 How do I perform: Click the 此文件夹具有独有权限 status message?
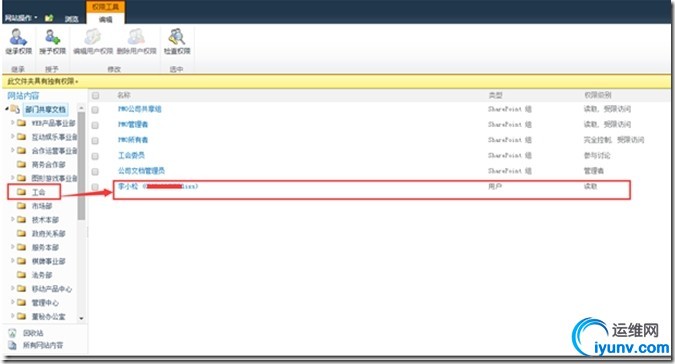click(43, 81)
